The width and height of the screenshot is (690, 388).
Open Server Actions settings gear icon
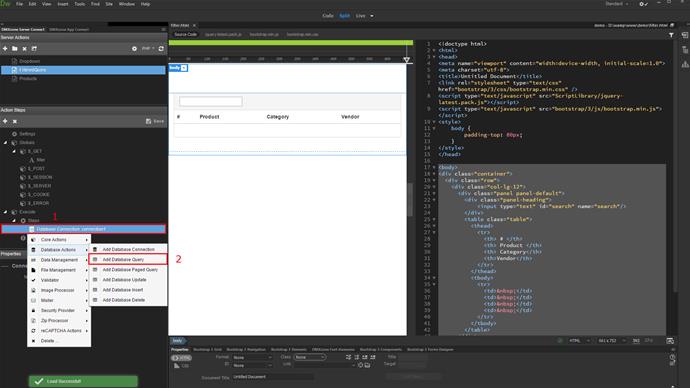[x=134, y=48]
